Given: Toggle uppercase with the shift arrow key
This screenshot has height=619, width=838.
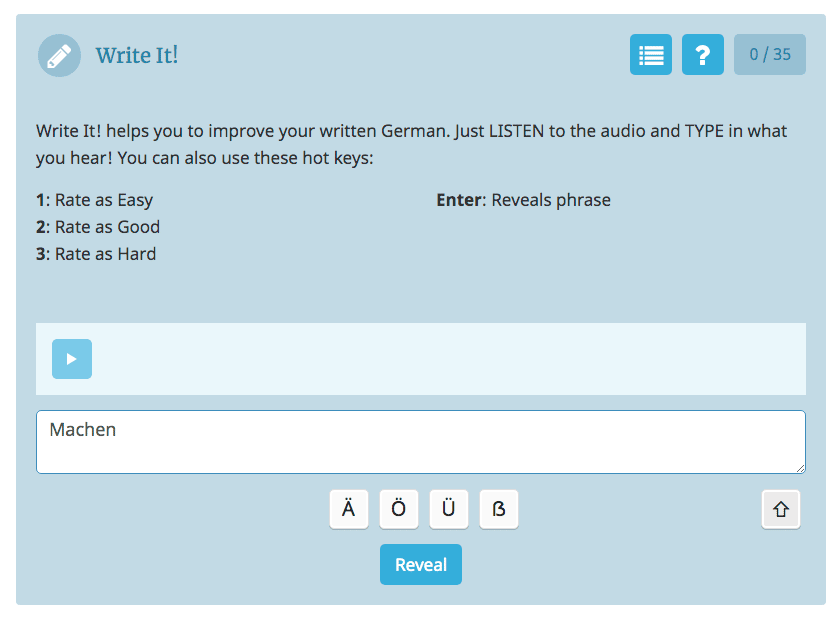Looking at the screenshot, I should [x=781, y=510].
